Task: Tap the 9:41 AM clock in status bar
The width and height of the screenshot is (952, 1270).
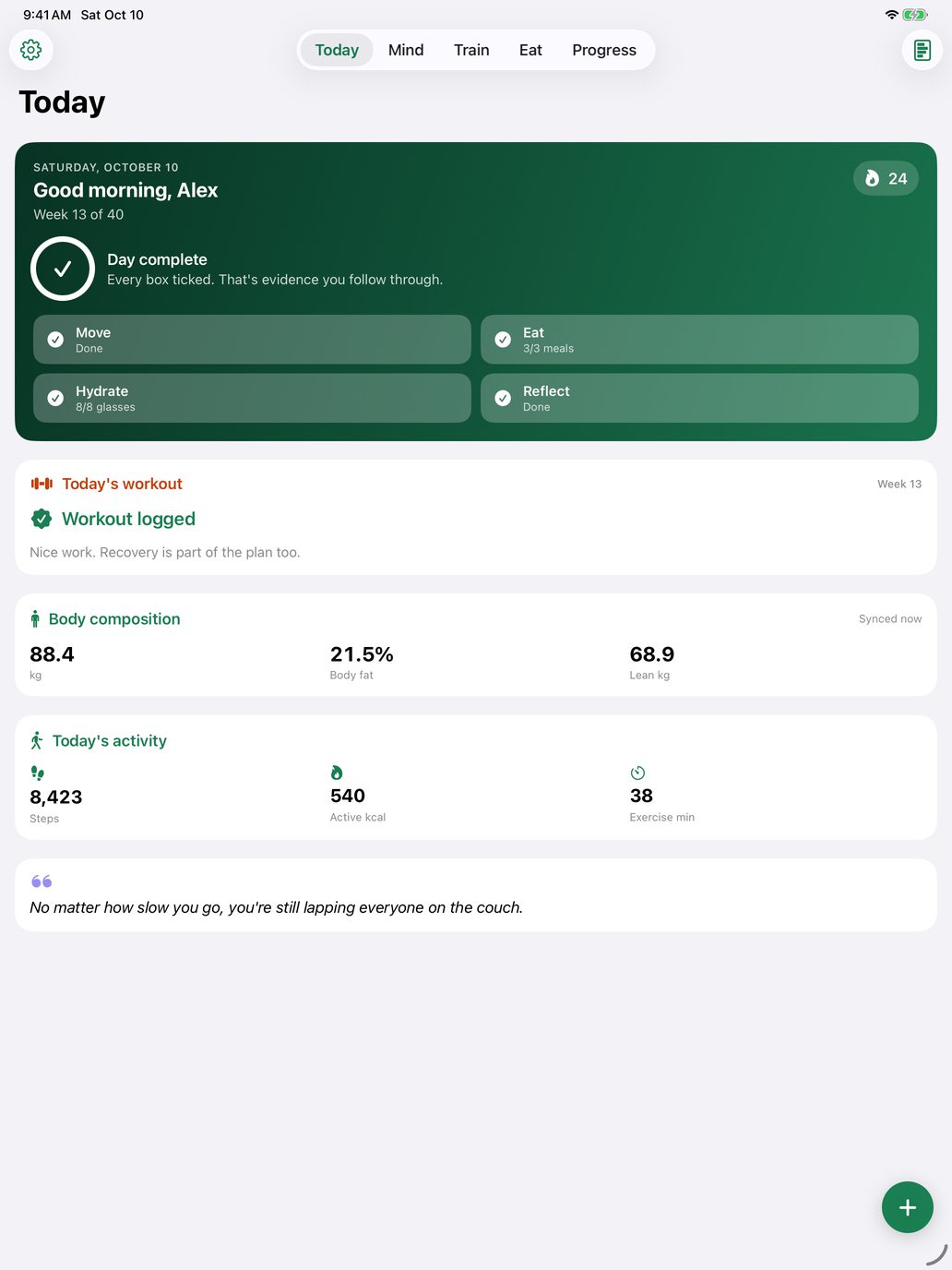Action: tap(47, 15)
